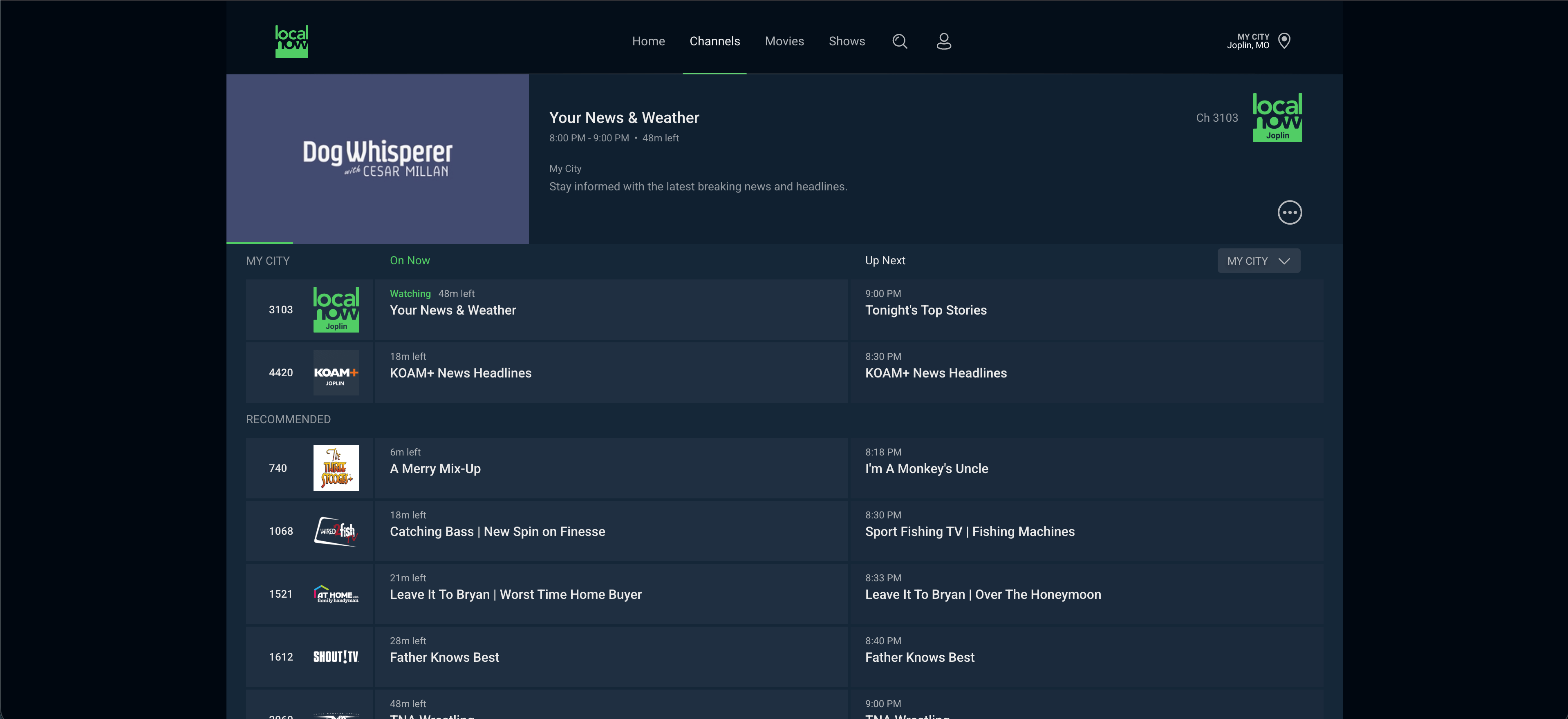Click the RECOMMENDED section heading

click(289, 420)
